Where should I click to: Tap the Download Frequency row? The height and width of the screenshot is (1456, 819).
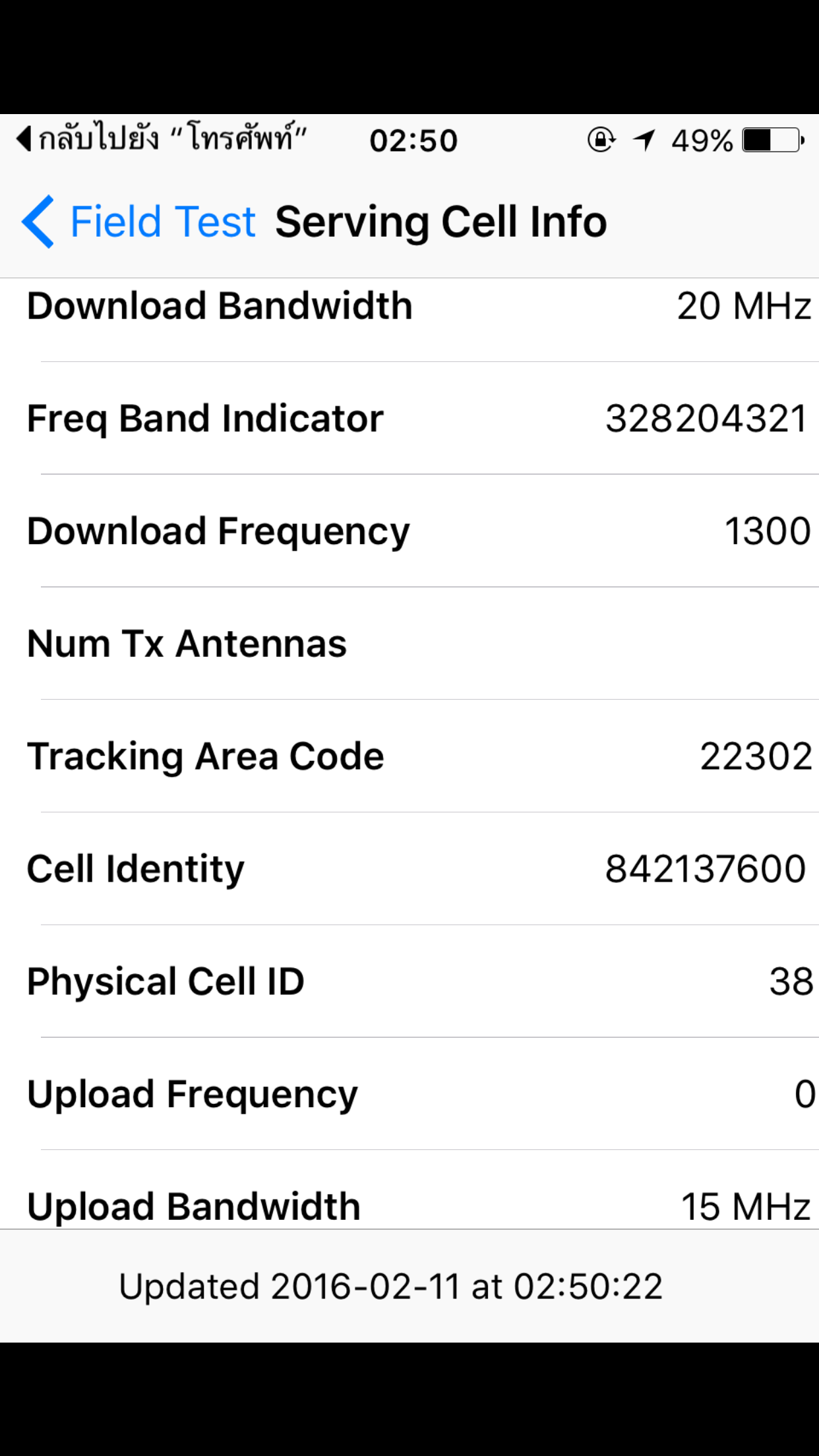pos(409,531)
